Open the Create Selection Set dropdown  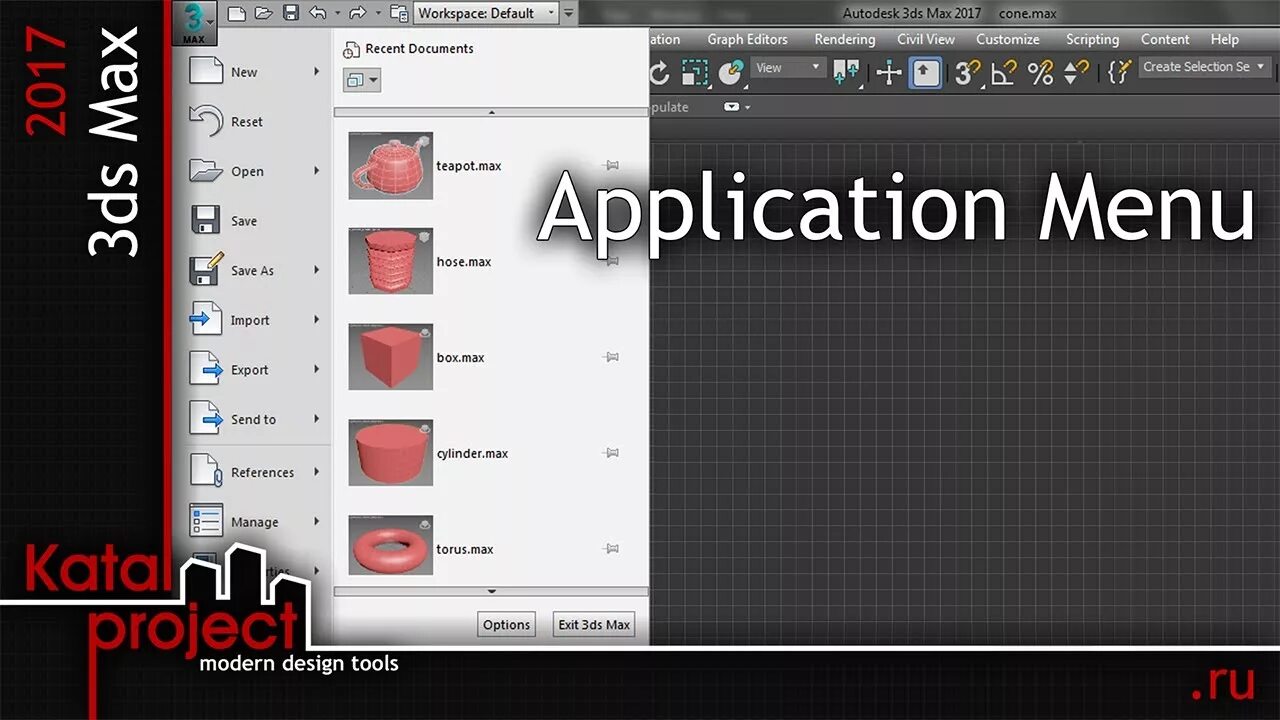coord(1204,67)
